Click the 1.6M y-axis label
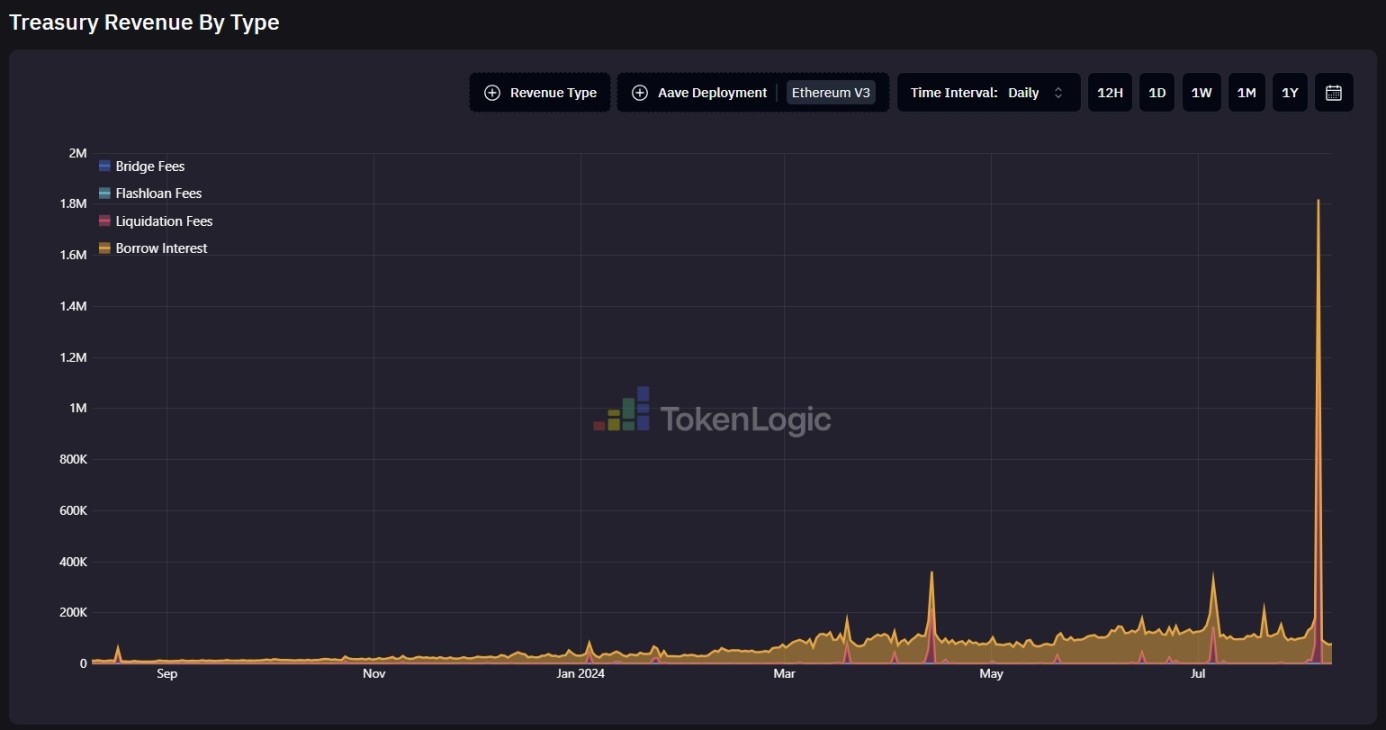Screen dimensions: 1386x730 (x=74, y=255)
